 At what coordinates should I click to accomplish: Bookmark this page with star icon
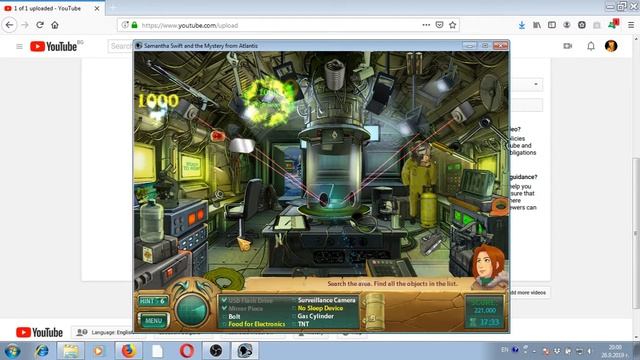point(452,25)
